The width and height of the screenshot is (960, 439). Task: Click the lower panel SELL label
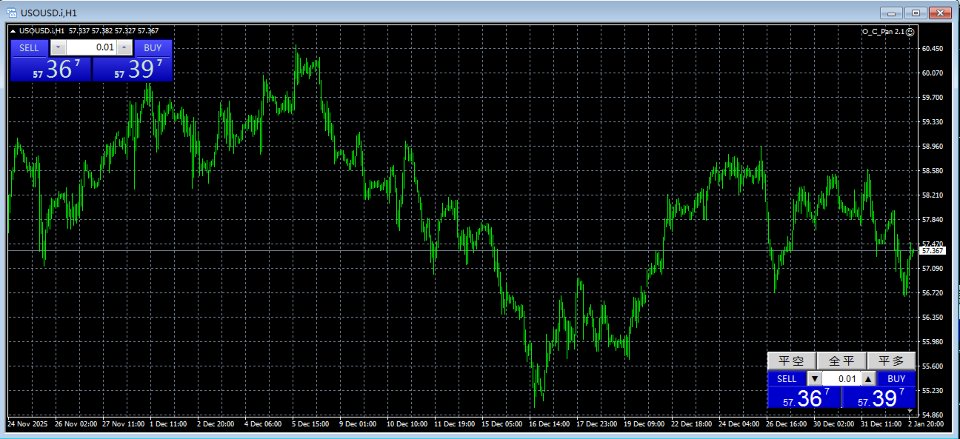pos(787,379)
